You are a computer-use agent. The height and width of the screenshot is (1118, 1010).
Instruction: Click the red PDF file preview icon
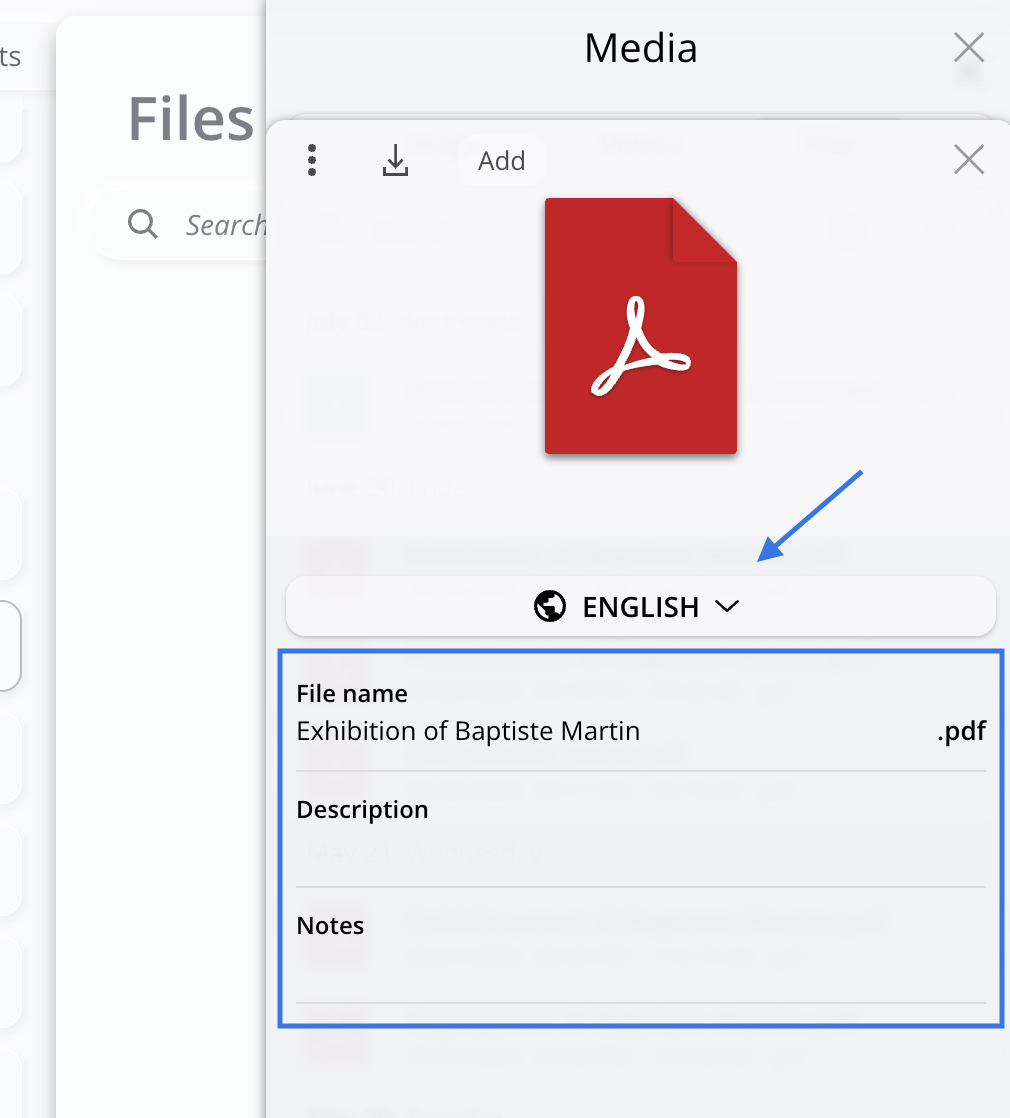click(x=640, y=326)
